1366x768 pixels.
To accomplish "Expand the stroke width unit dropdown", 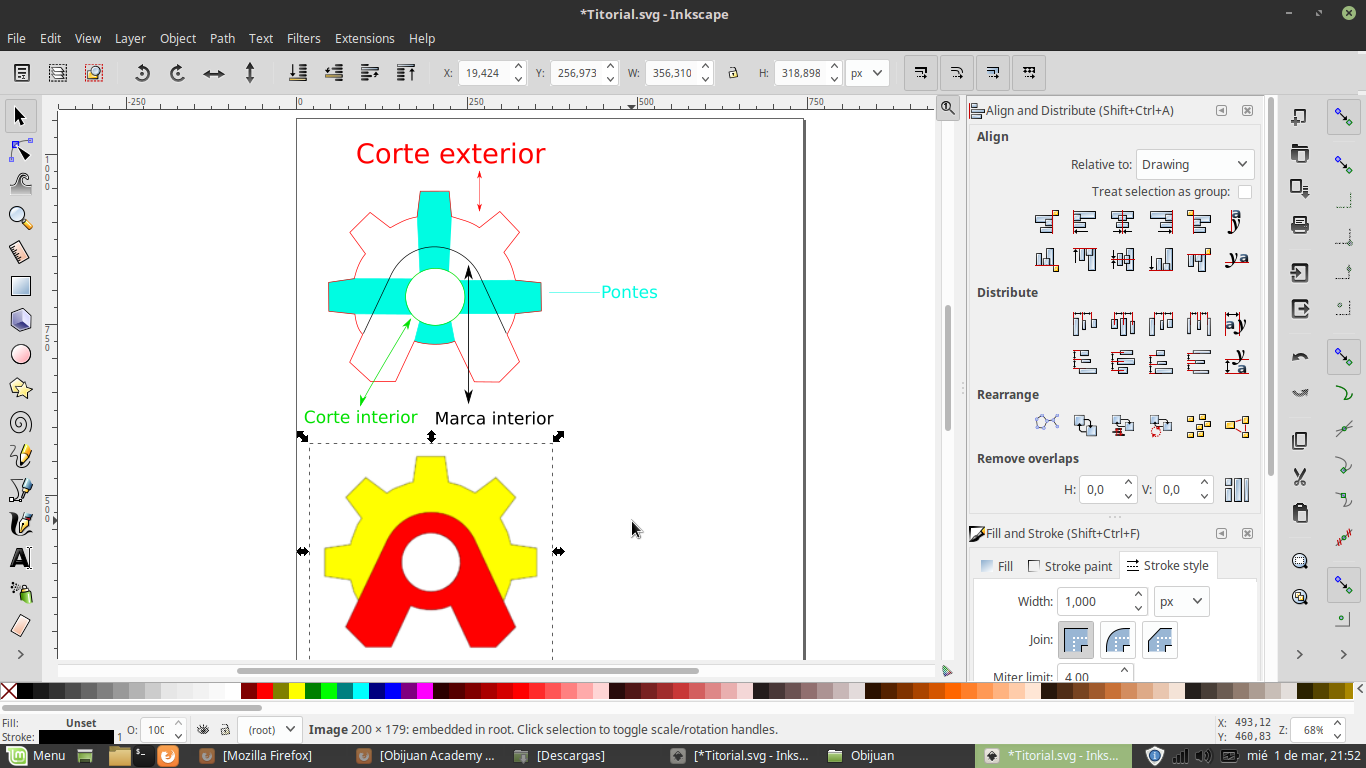I will (1181, 601).
